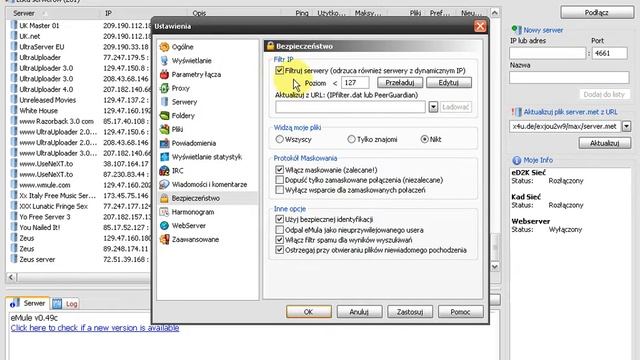640x360 pixels.
Task: Open Wyświetlanie statystyk icon
Action: 164,157
